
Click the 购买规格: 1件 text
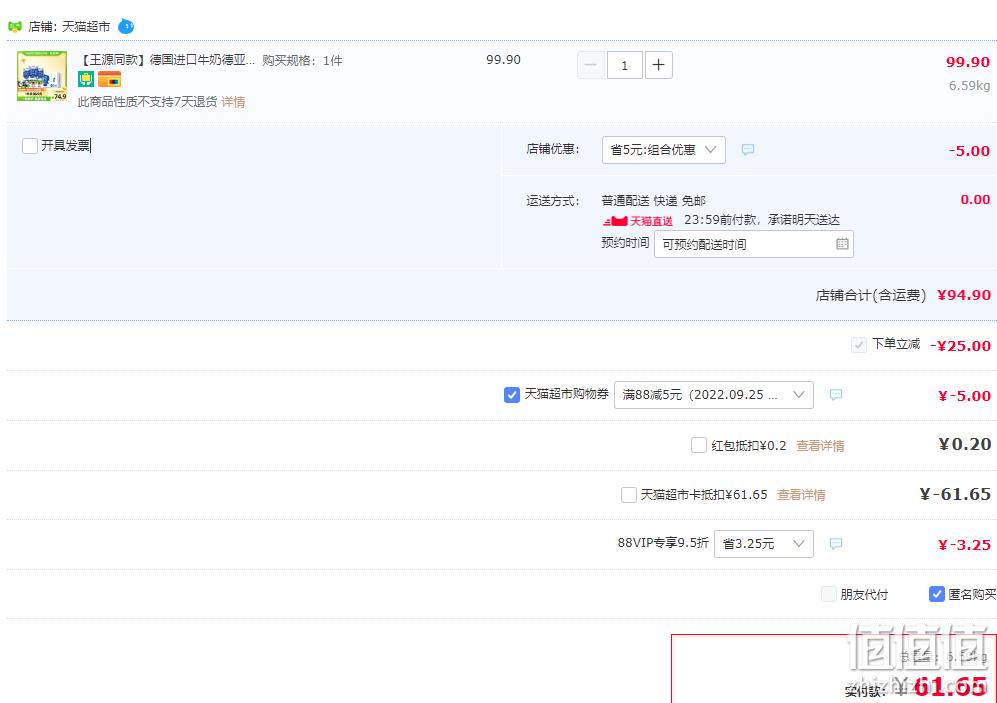pyautogui.click(x=302, y=60)
